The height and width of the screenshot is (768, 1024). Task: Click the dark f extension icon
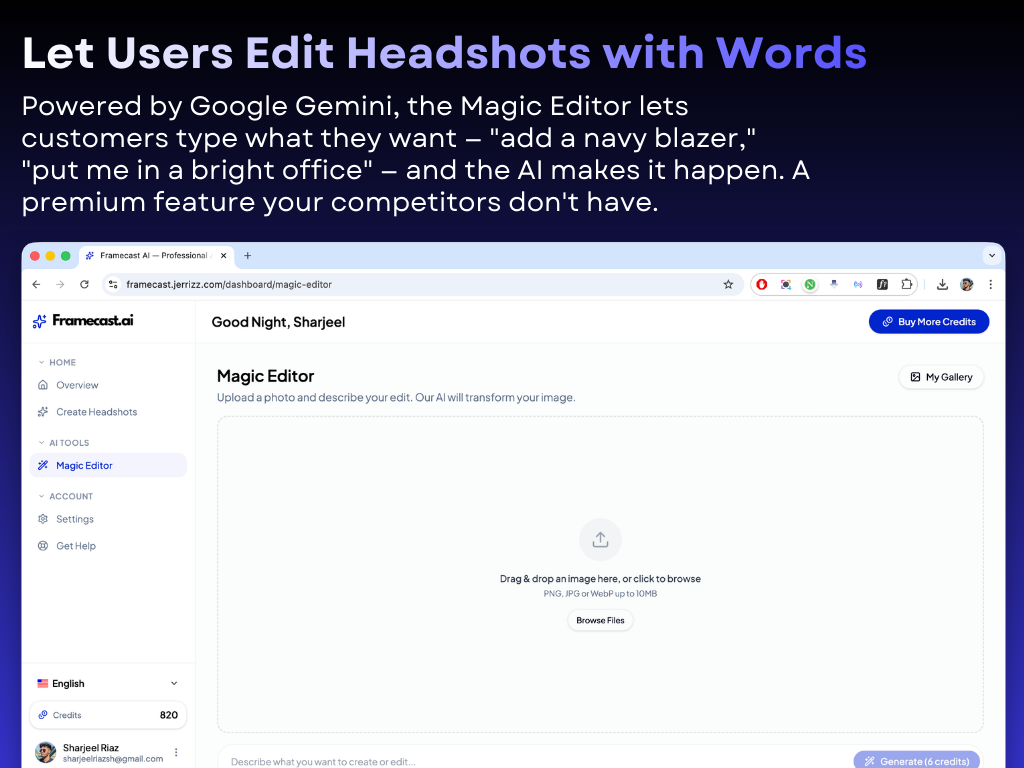pyautogui.click(x=882, y=284)
